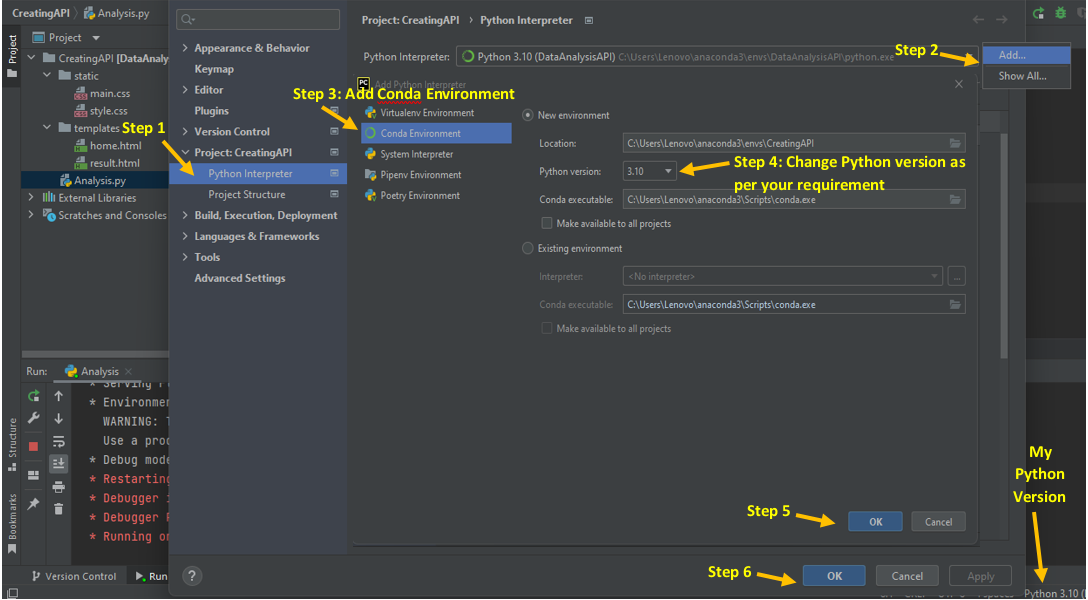1088x600 pixels.
Task: Browse Conda executable under Existing environment
Action: pos(955,305)
